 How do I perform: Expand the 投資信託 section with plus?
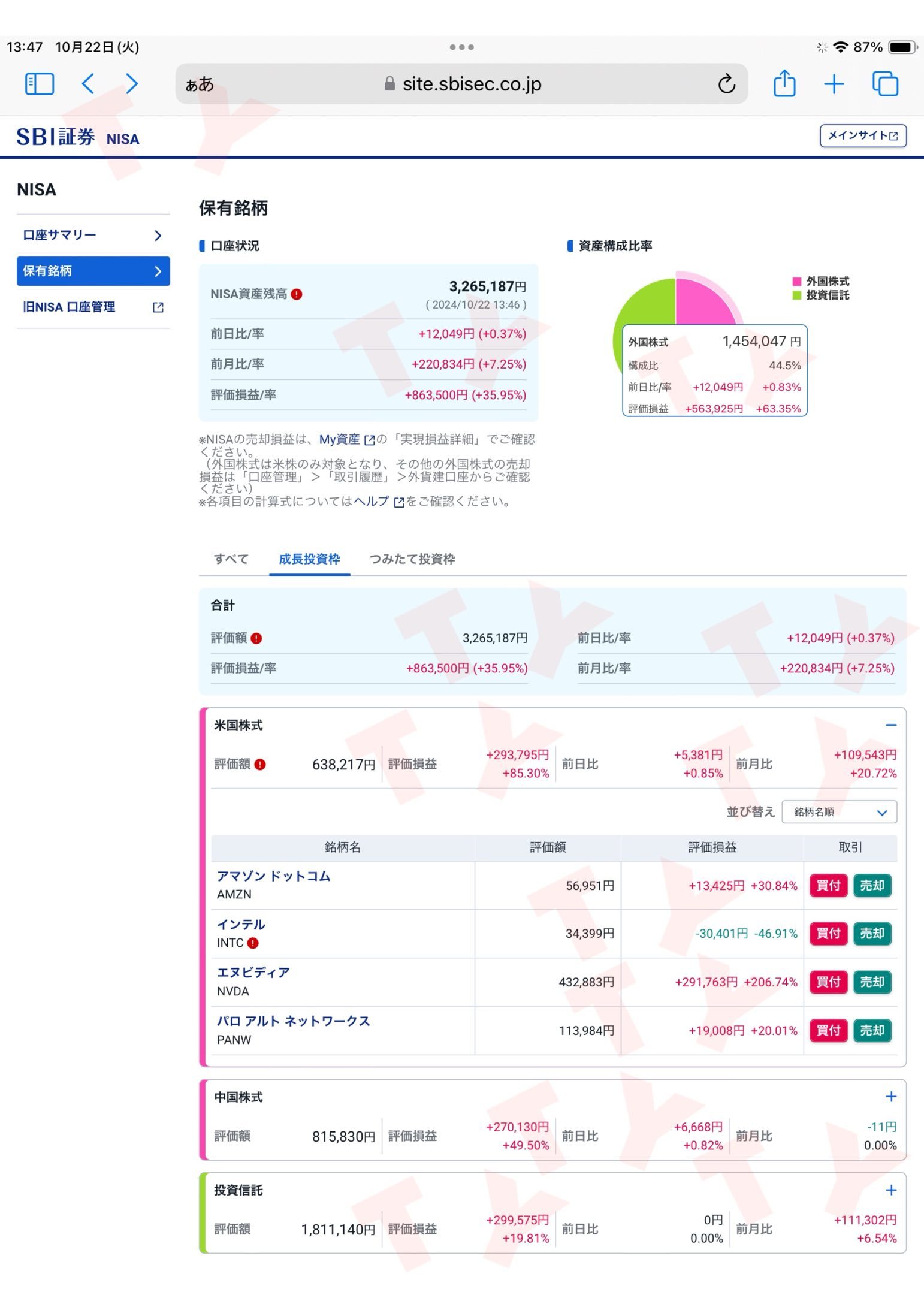coord(891,1190)
